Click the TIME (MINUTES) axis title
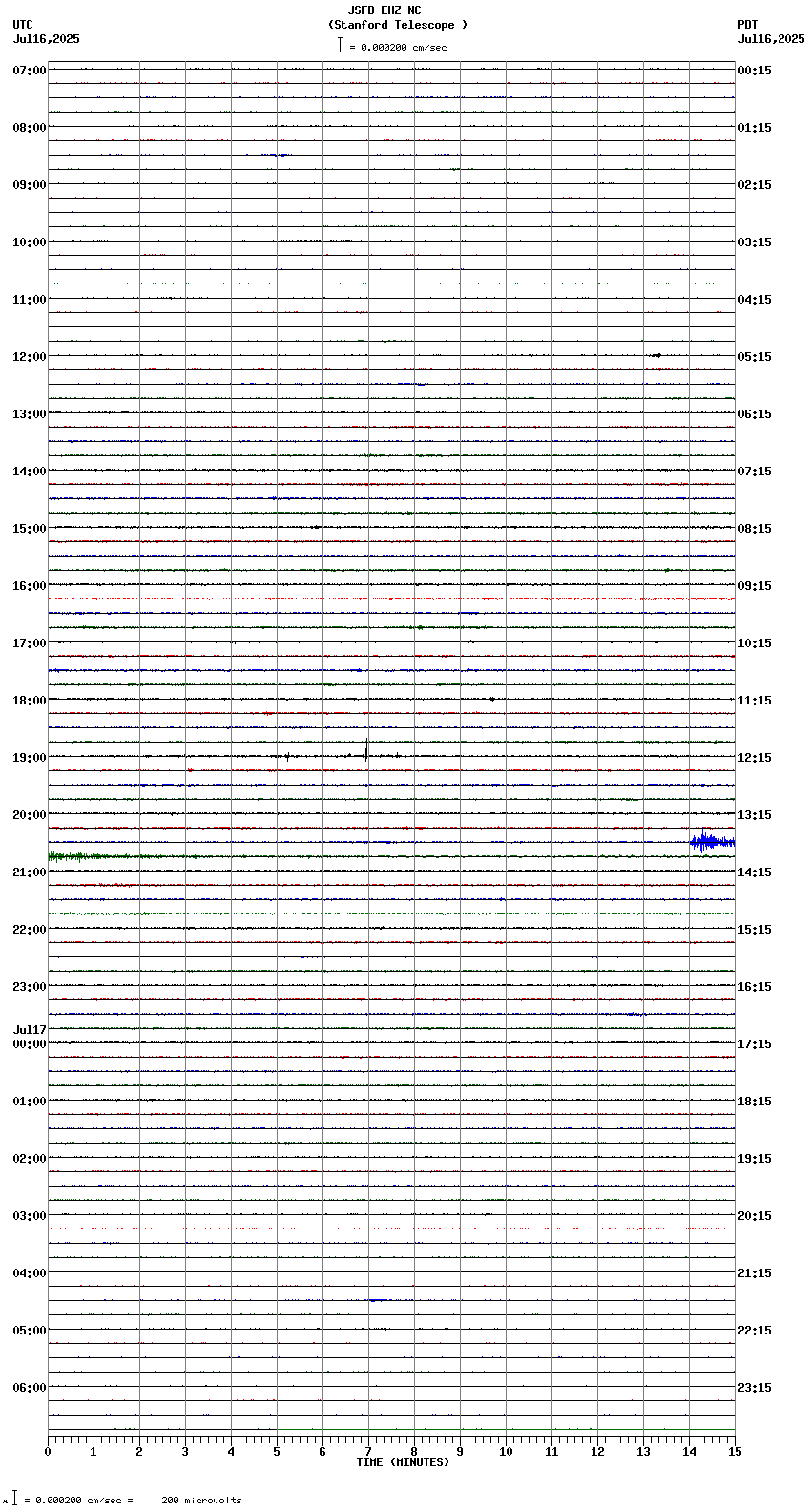This screenshot has height=1512, width=811. click(x=403, y=1462)
